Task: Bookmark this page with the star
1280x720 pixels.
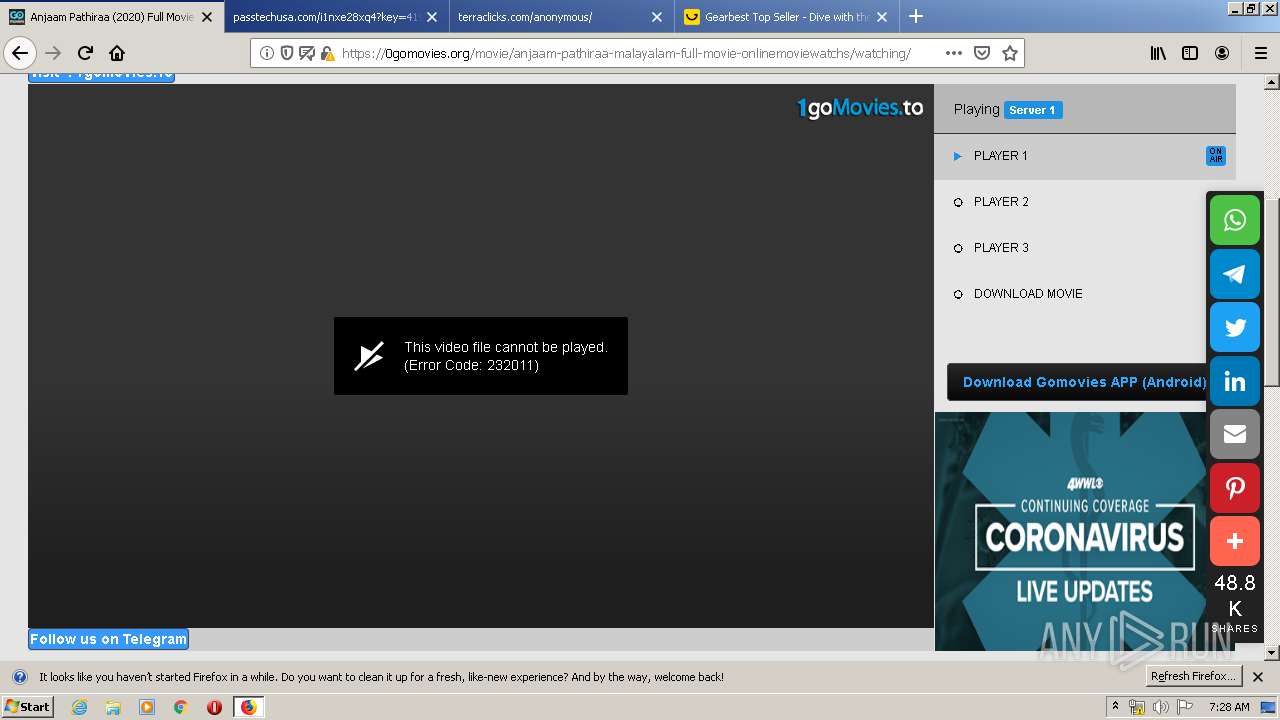Action: pyautogui.click(x=1010, y=53)
